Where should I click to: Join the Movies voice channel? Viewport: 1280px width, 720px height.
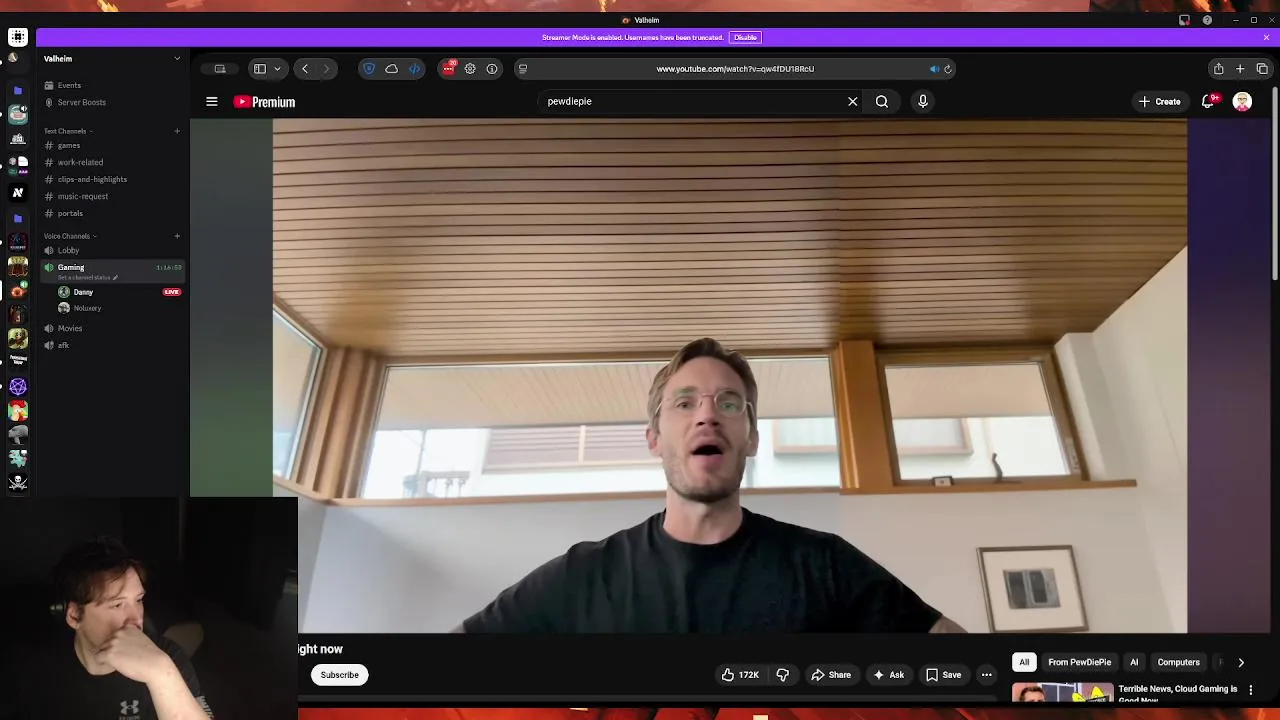[x=70, y=328]
